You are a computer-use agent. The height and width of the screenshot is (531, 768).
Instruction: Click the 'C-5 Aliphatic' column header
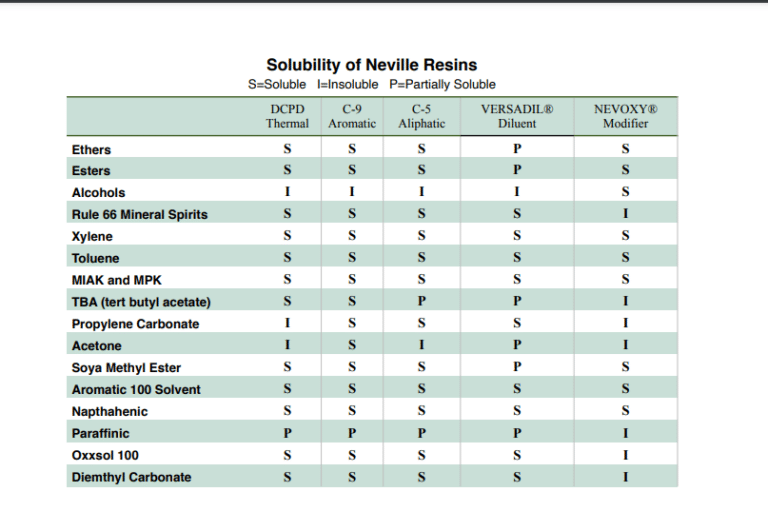[x=421, y=116]
